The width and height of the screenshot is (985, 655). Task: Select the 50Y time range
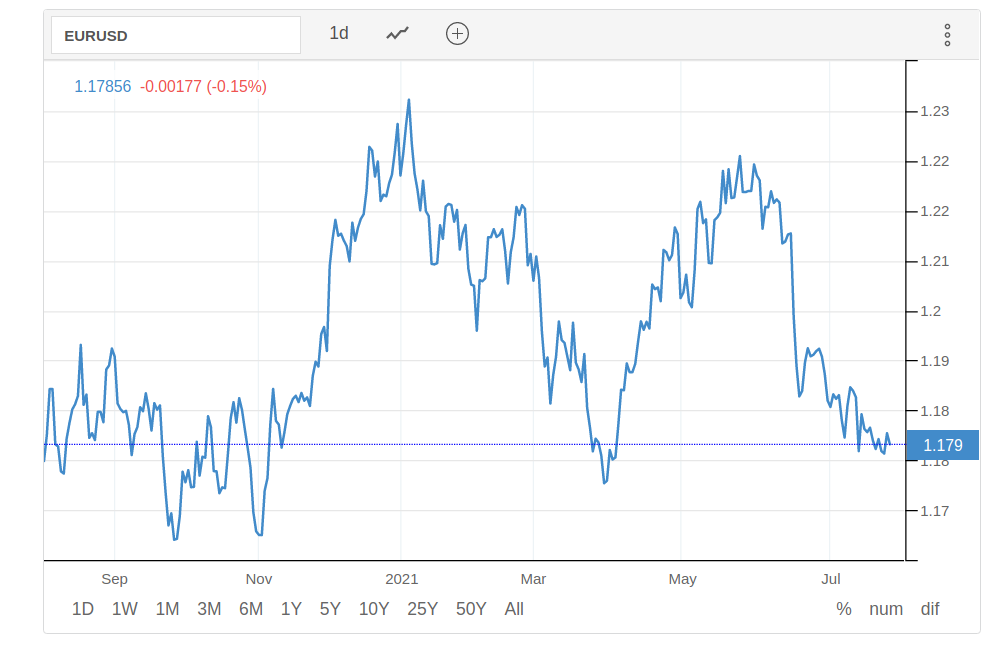[471, 609]
